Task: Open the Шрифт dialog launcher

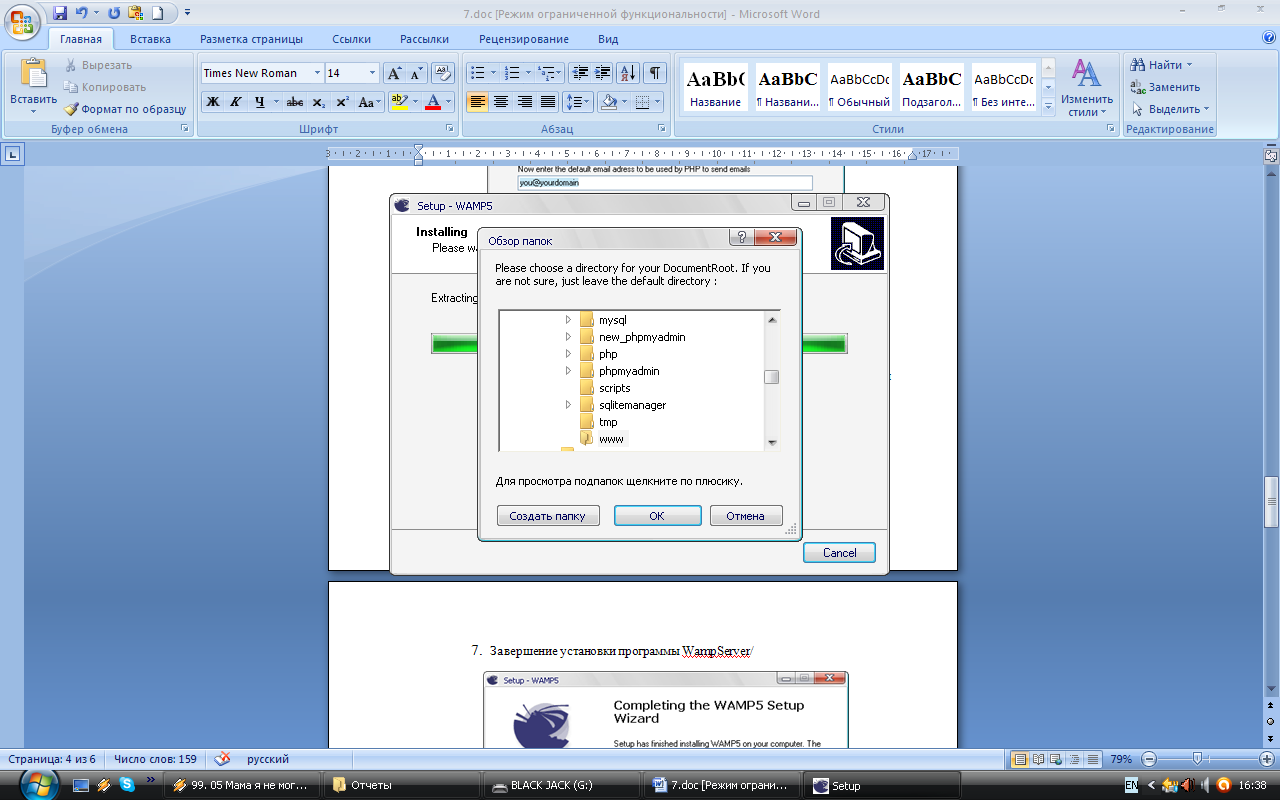Action: point(448,129)
